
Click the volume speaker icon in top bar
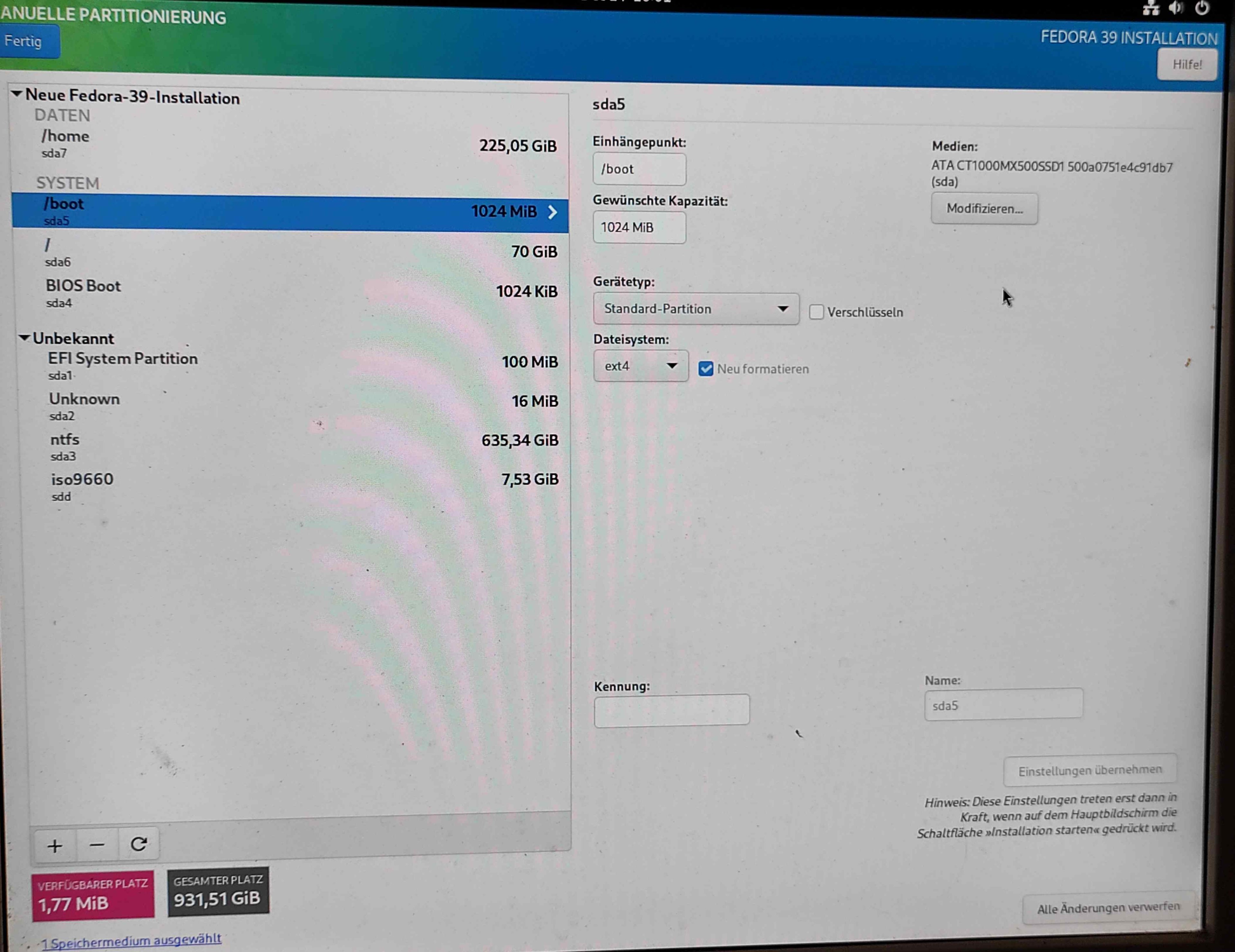coord(1176,8)
